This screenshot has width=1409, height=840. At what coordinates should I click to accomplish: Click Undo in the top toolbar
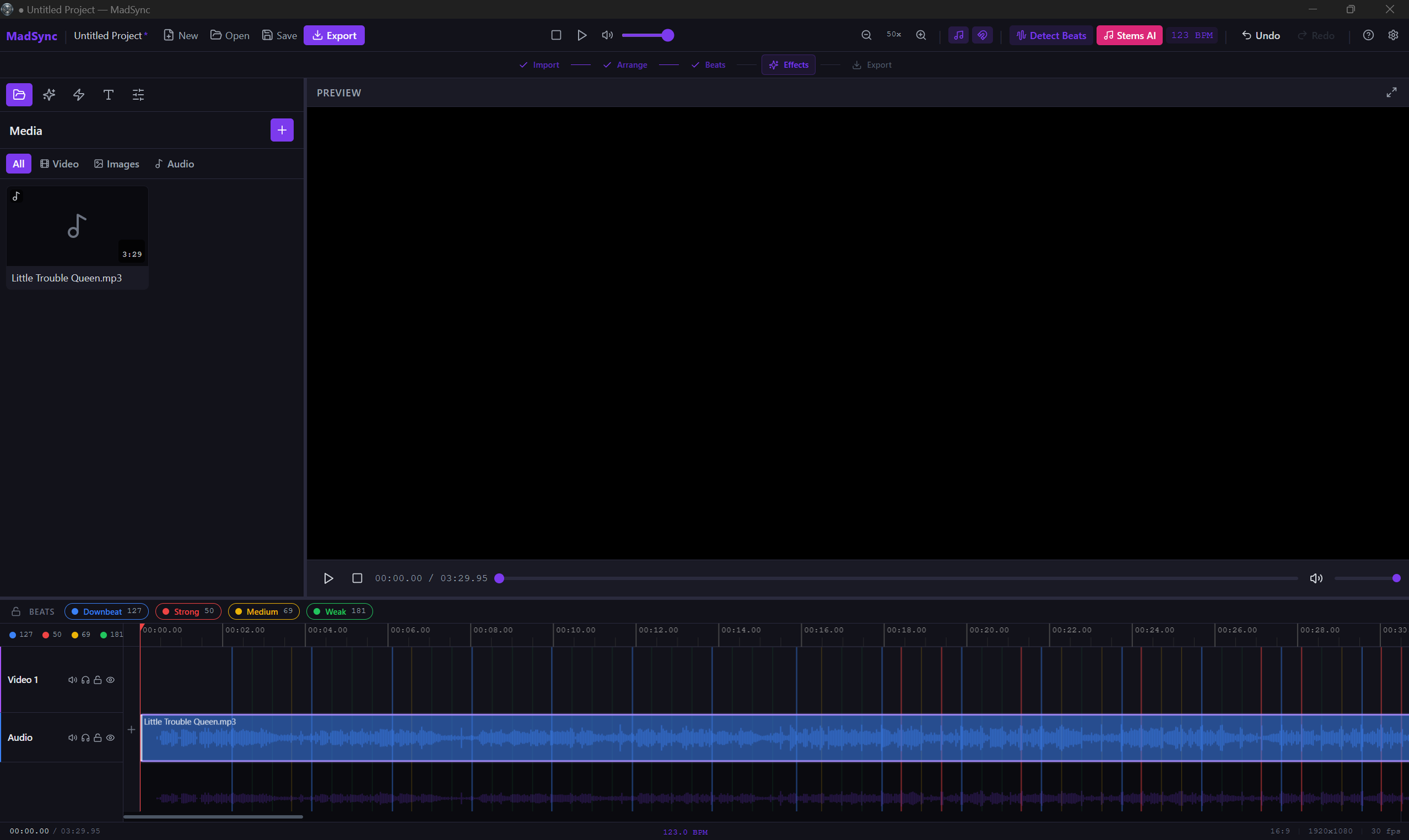[1261, 35]
